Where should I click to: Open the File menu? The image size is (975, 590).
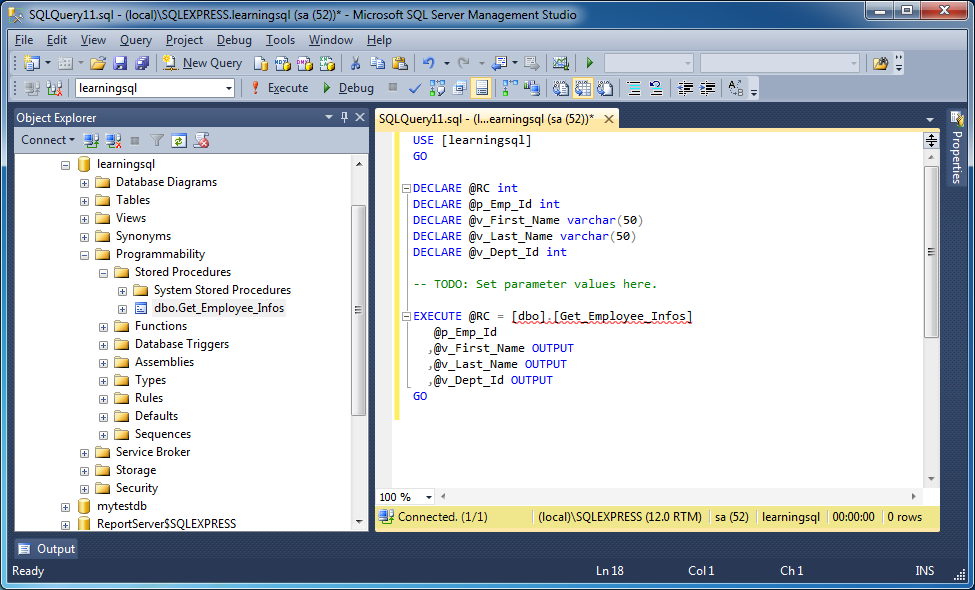pyautogui.click(x=24, y=40)
